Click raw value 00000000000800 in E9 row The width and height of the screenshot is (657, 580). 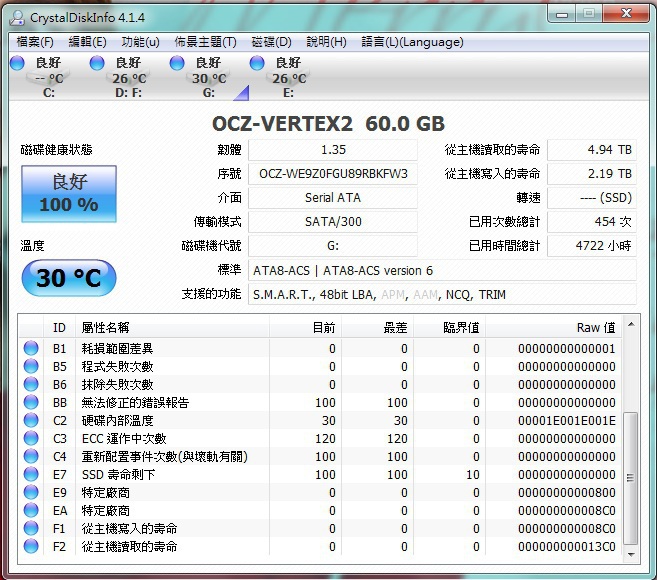pos(566,492)
